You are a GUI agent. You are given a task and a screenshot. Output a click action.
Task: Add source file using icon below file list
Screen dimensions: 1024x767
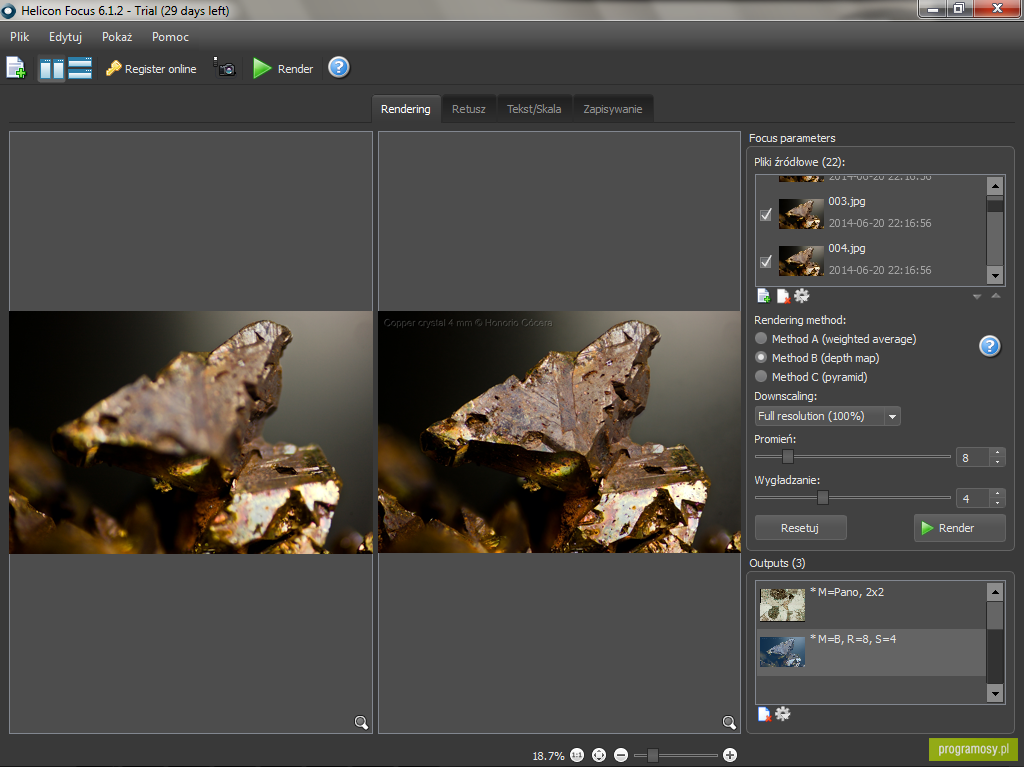[763, 296]
